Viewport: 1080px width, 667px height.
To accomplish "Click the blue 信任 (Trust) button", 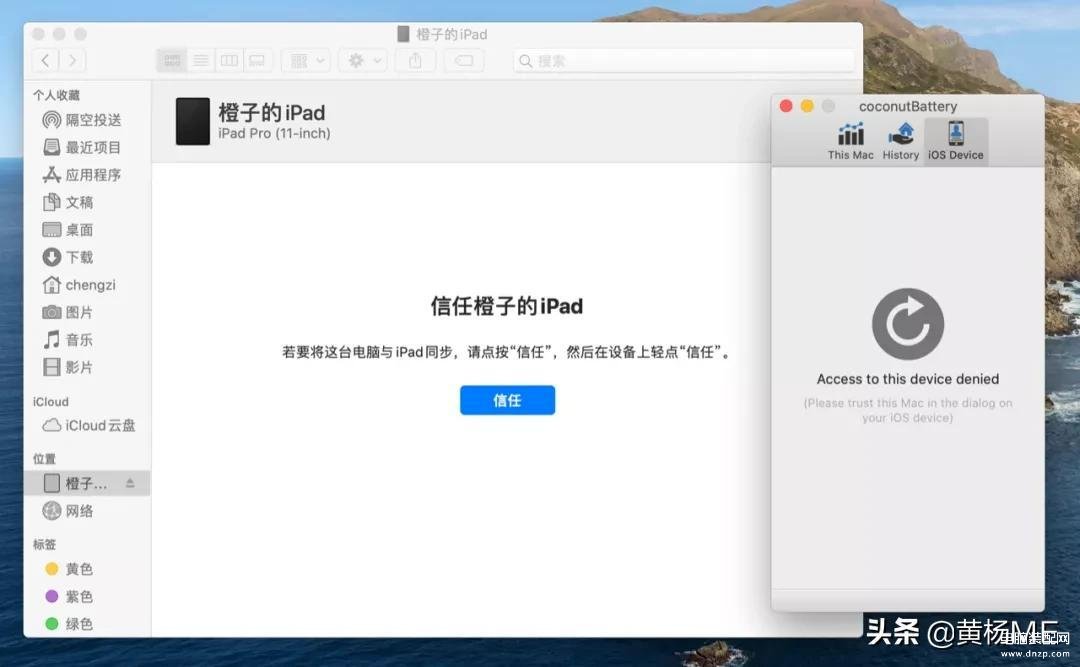I will tap(507, 400).
